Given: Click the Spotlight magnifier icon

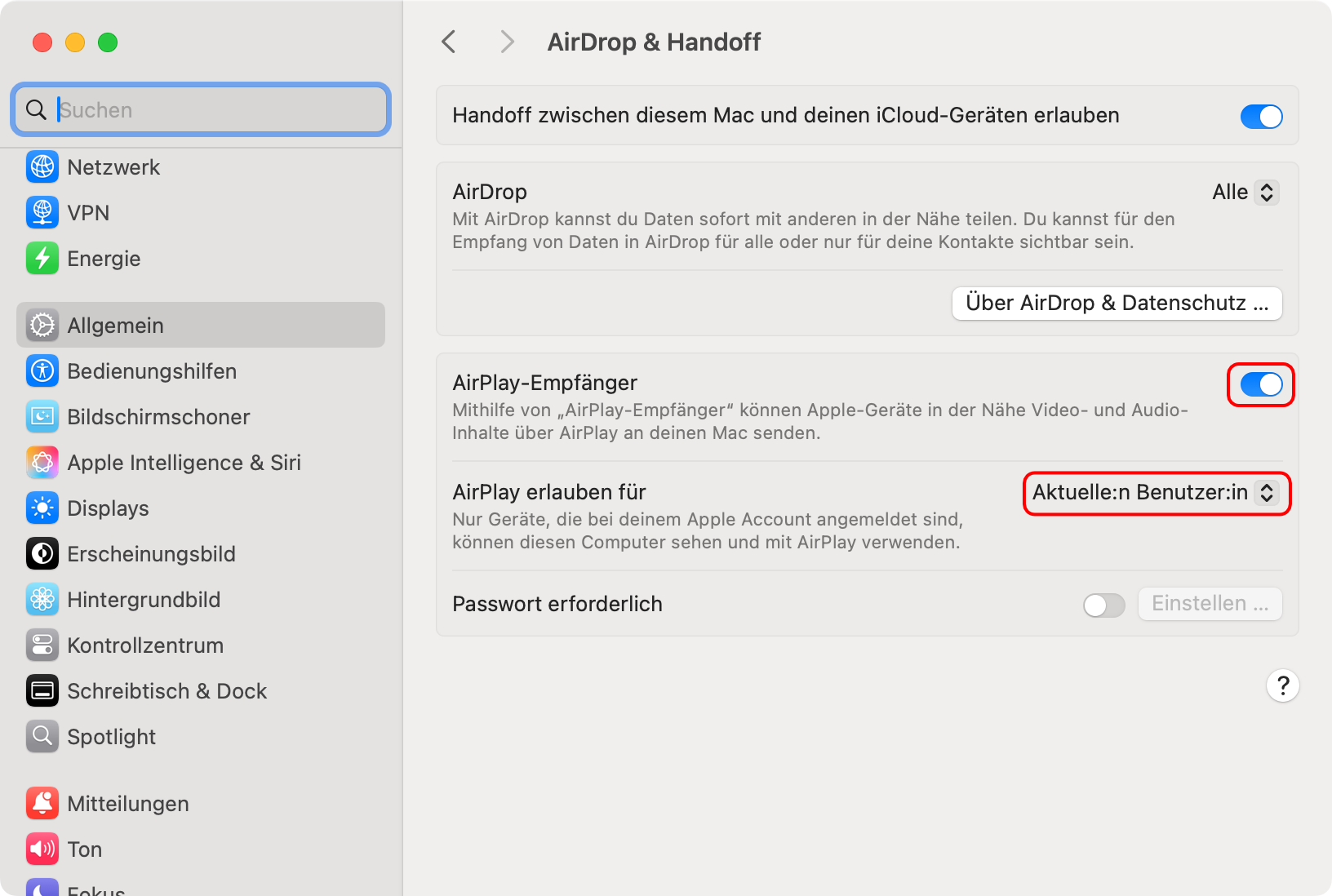Looking at the screenshot, I should click(x=42, y=737).
